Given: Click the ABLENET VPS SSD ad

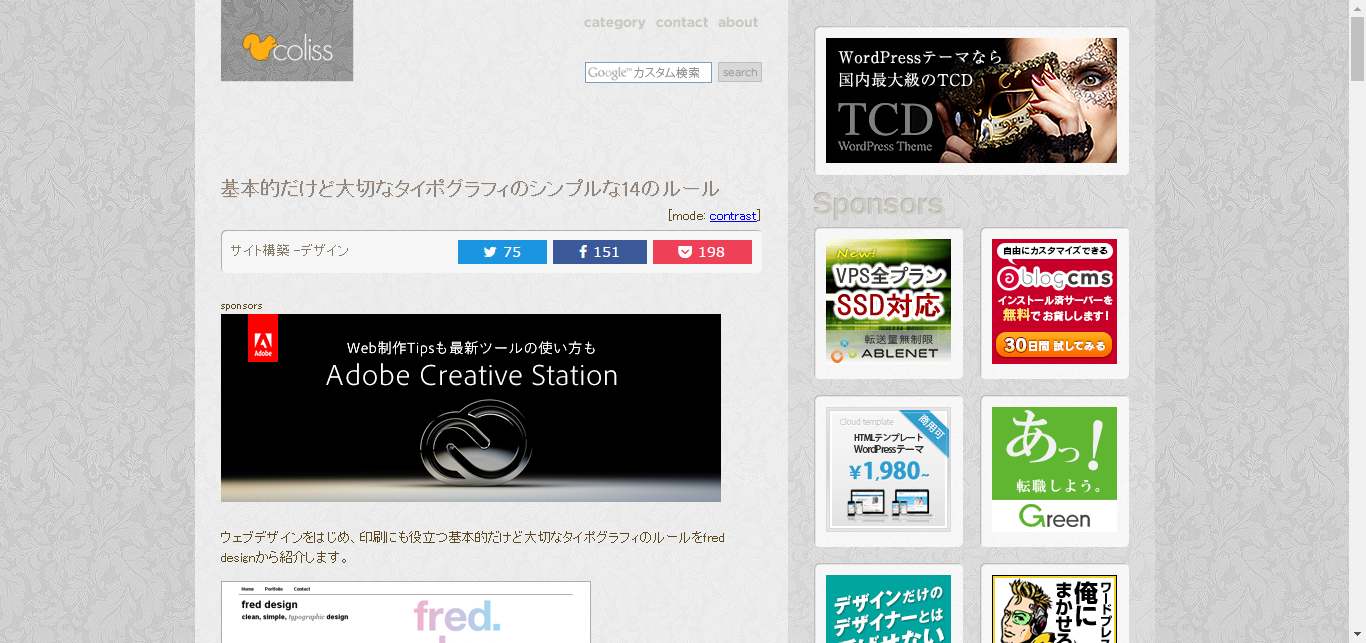Looking at the screenshot, I should tap(888, 301).
